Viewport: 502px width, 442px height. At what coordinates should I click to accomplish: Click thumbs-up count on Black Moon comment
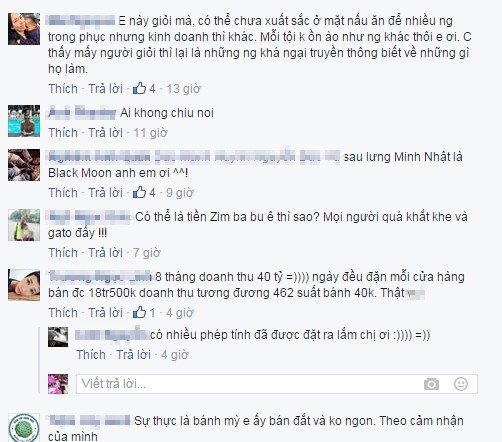click(x=152, y=193)
